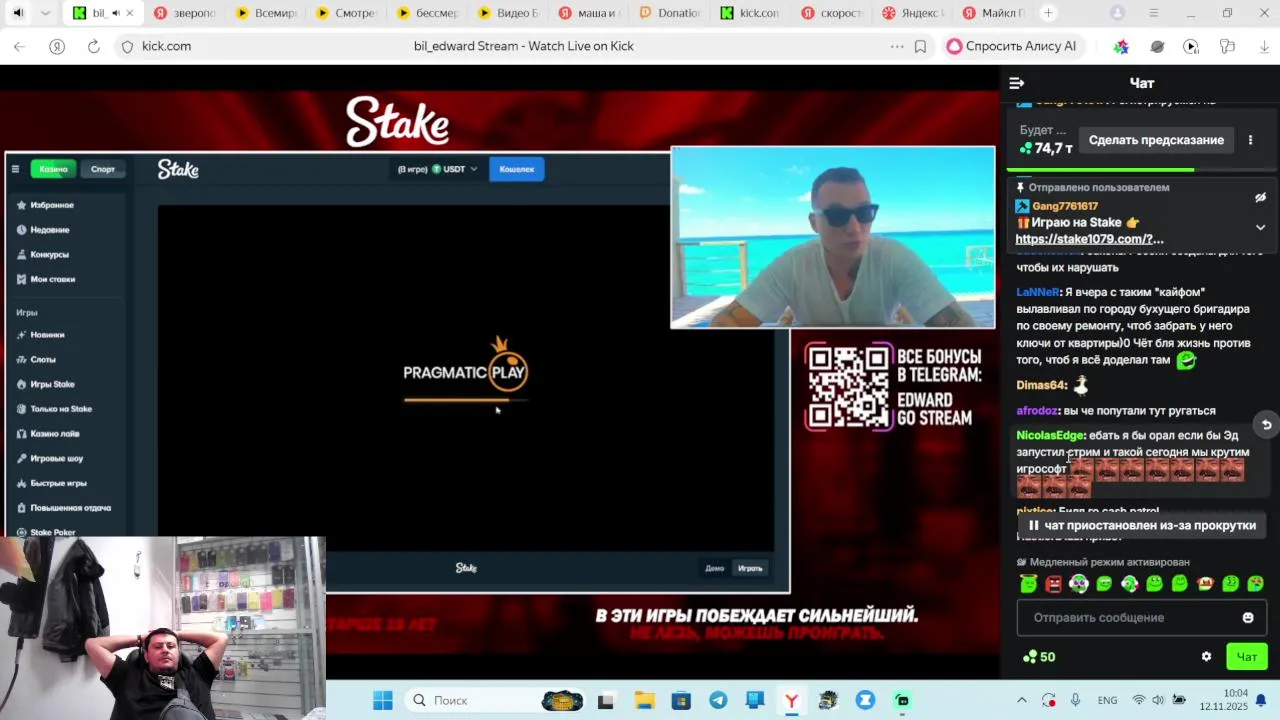The image size is (1280, 720).
Task: Expand the pinned message chevron
Action: tap(1260, 227)
